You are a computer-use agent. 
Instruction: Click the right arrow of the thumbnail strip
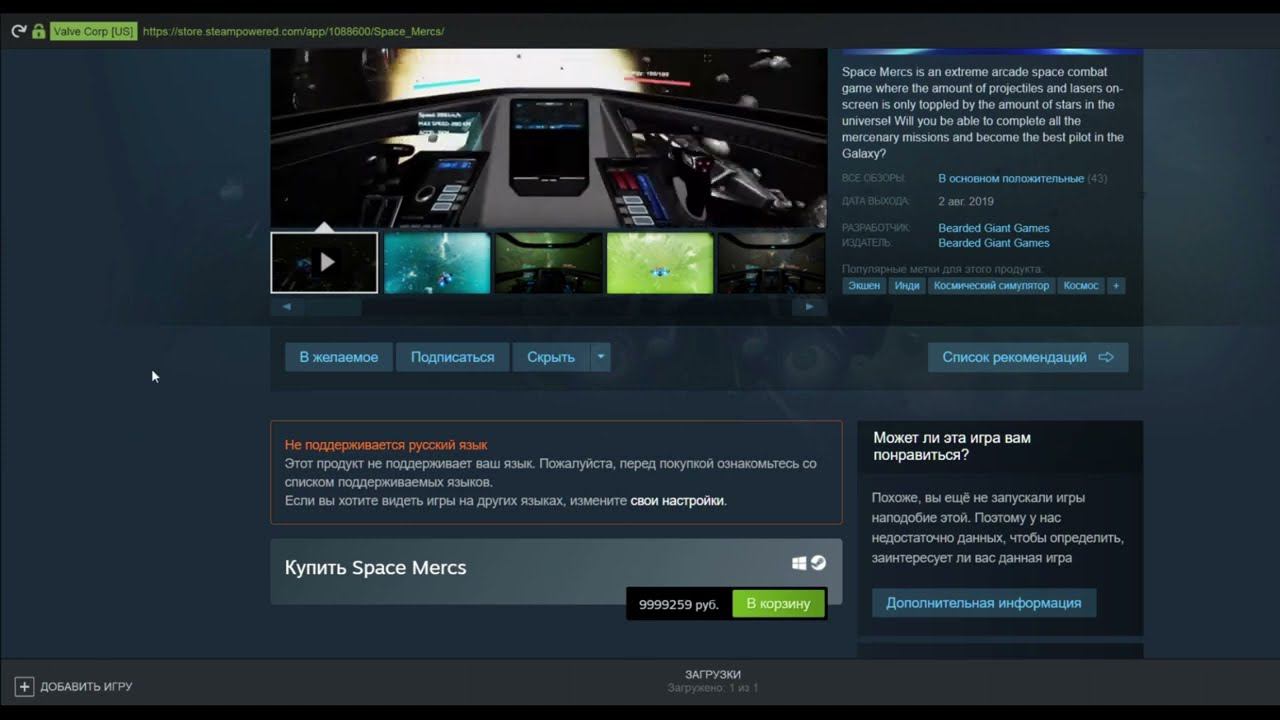coord(810,307)
